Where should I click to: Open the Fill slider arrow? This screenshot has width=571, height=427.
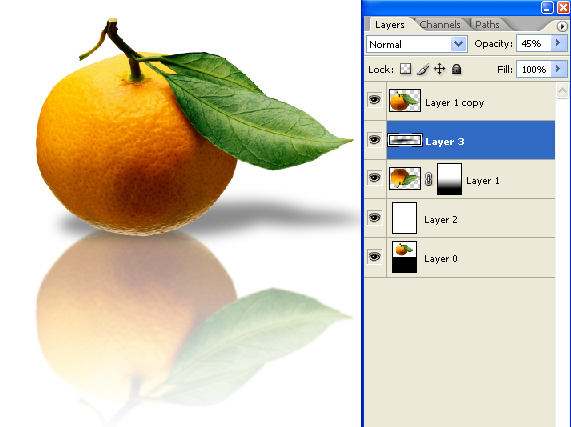(558, 69)
